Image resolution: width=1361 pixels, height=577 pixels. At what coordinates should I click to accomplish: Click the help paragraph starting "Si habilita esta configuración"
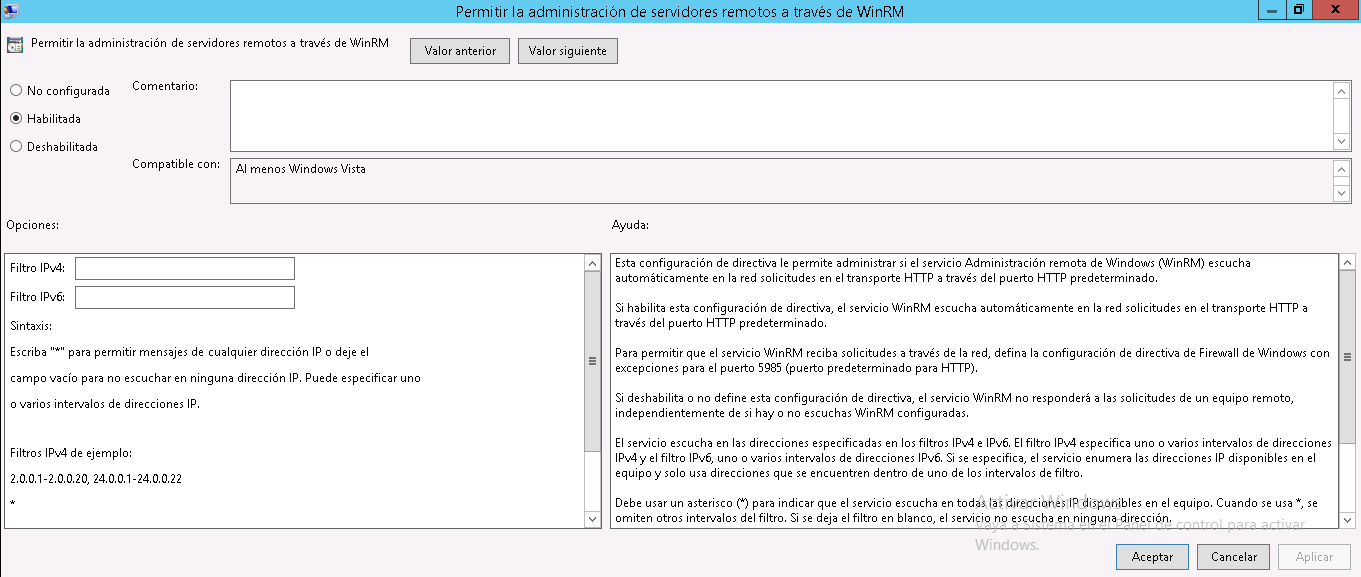961,315
